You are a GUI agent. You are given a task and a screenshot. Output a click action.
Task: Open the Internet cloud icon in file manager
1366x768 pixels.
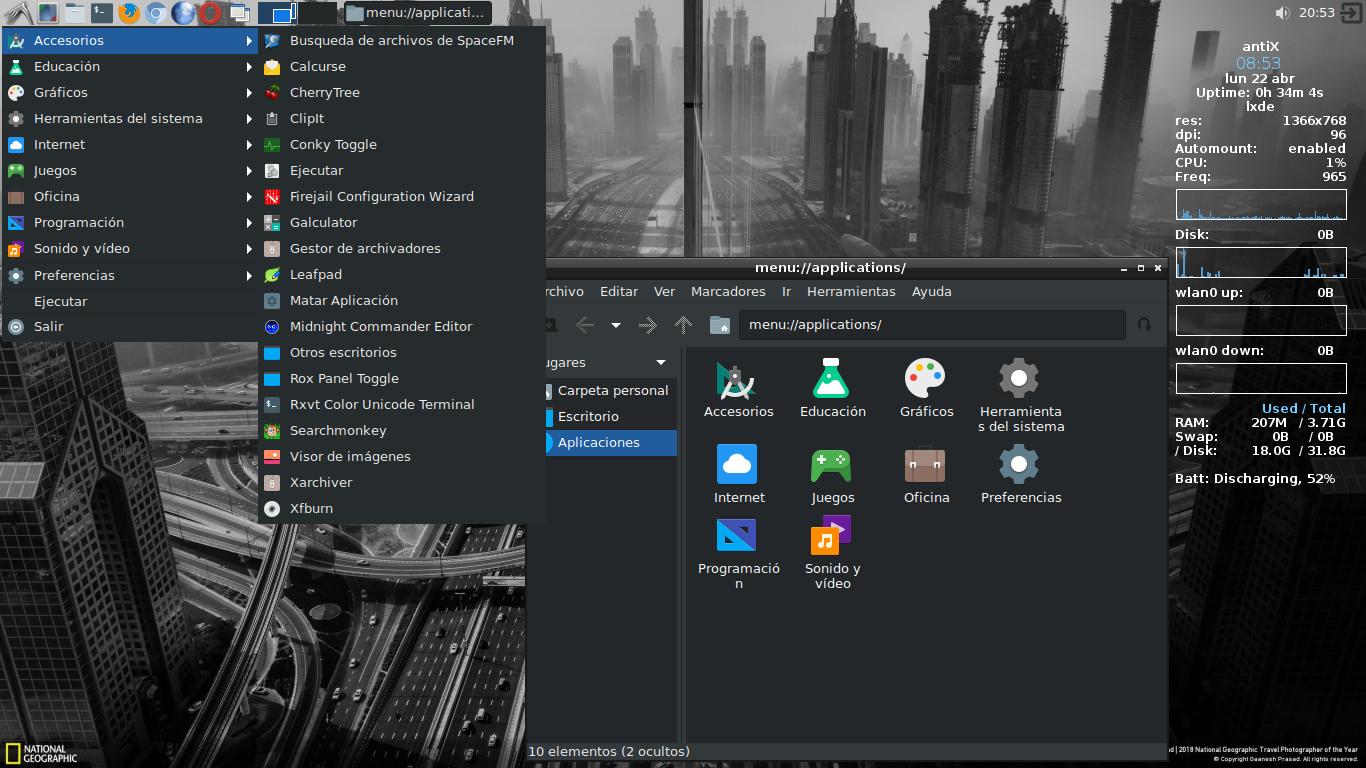point(737,465)
